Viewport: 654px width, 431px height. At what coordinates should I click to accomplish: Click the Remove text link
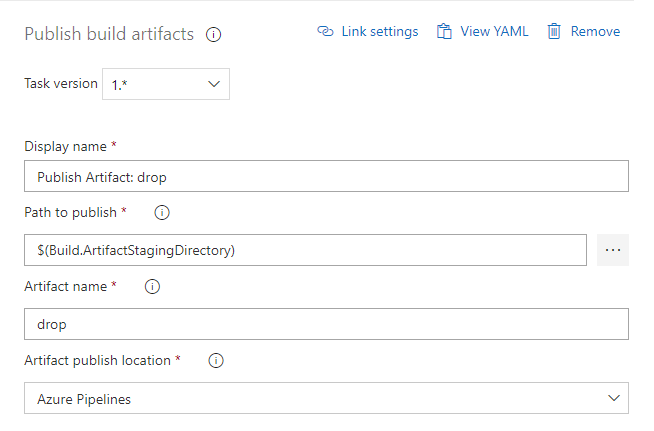(x=595, y=32)
